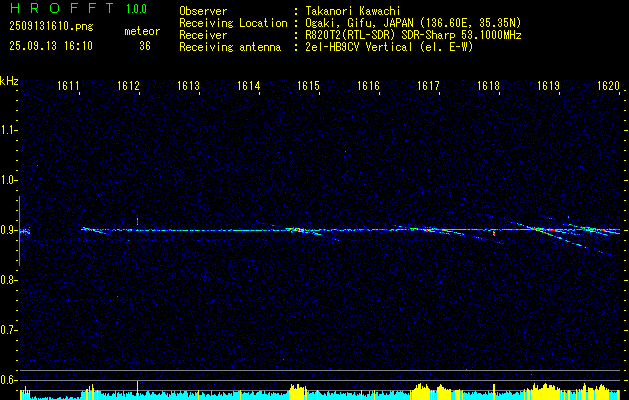Click the HROFFT title text

coord(61,8)
